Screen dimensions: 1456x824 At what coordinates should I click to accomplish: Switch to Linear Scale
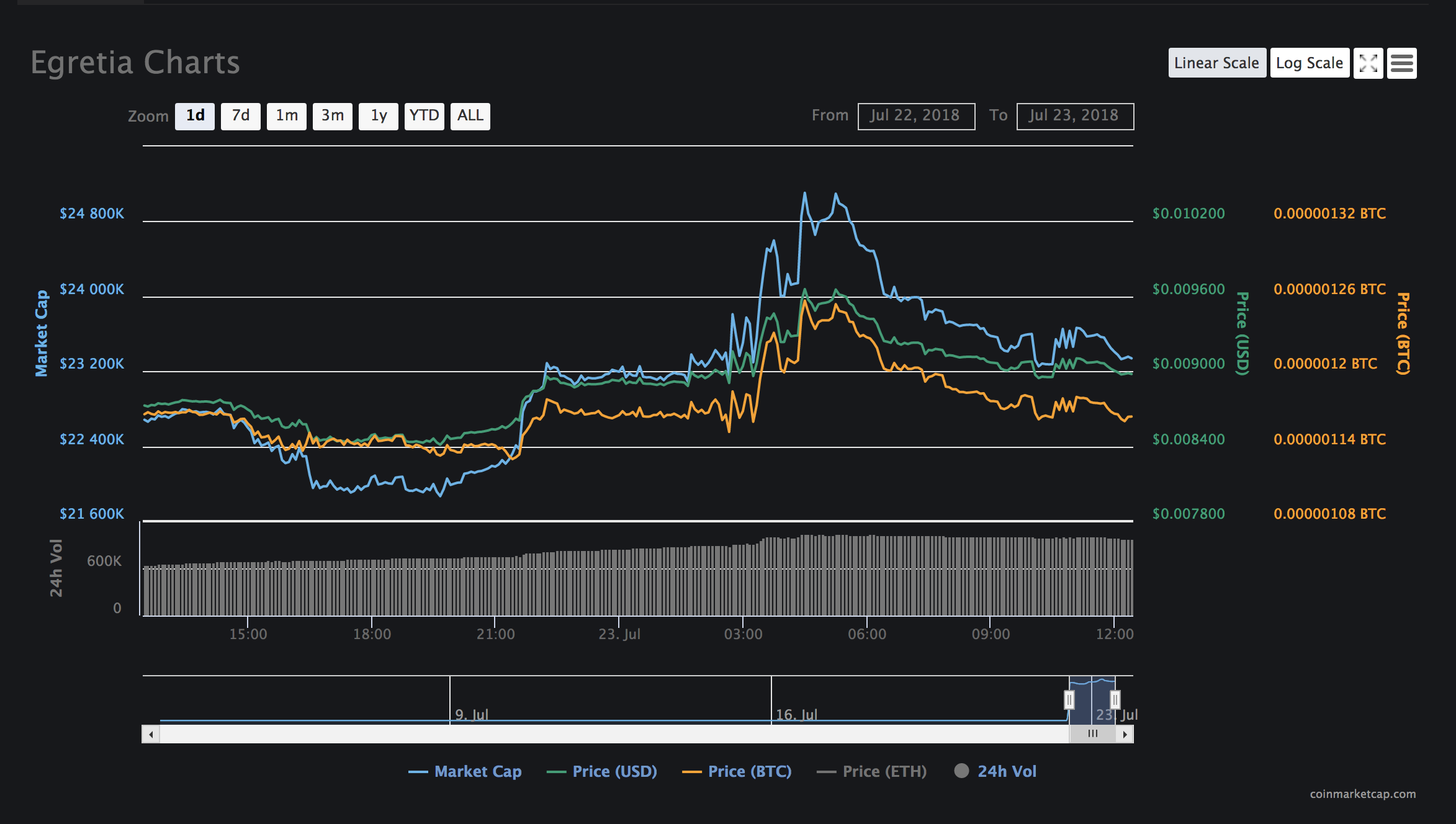[1217, 63]
